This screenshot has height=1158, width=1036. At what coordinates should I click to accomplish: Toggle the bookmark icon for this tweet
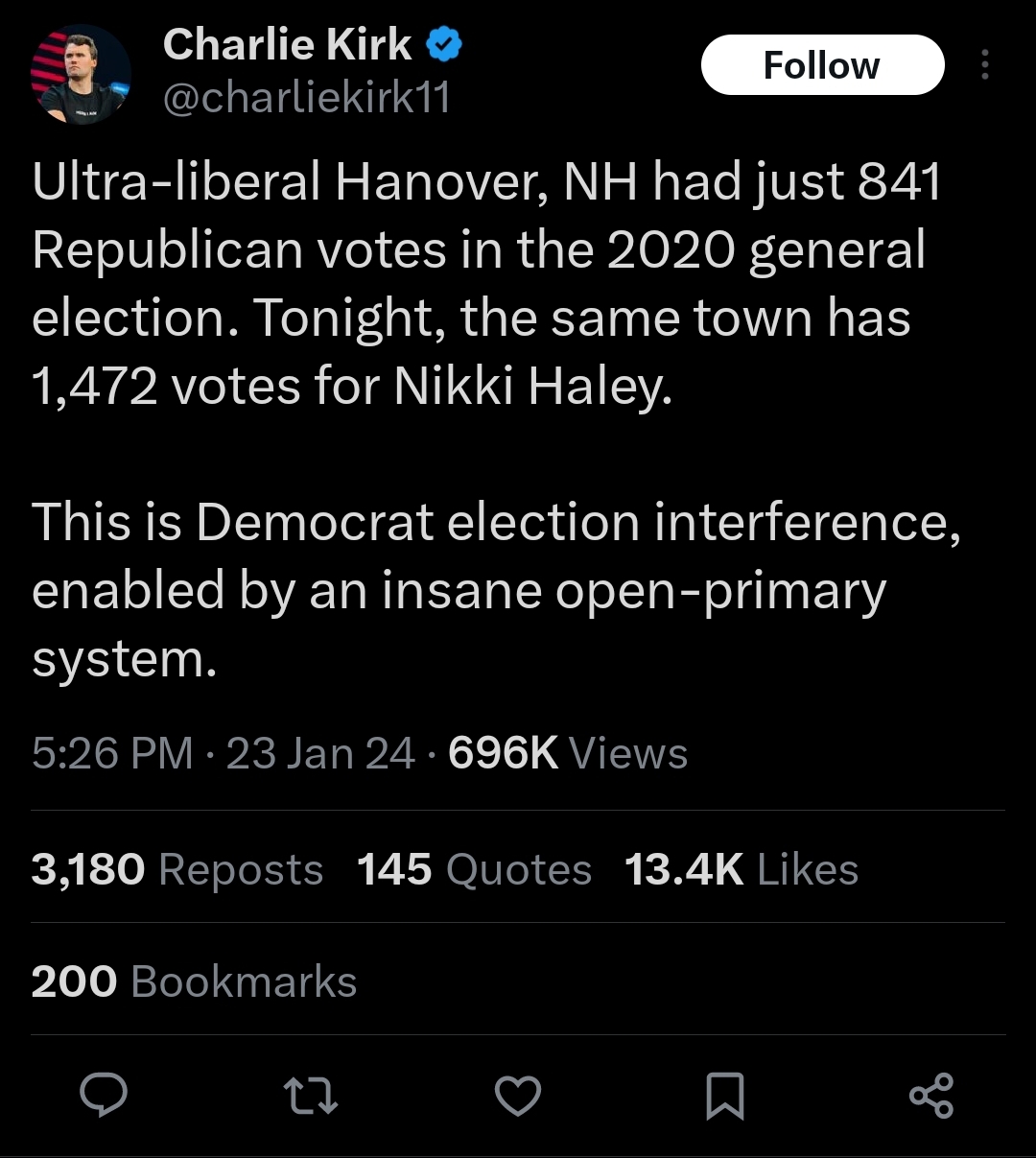tap(724, 1096)
